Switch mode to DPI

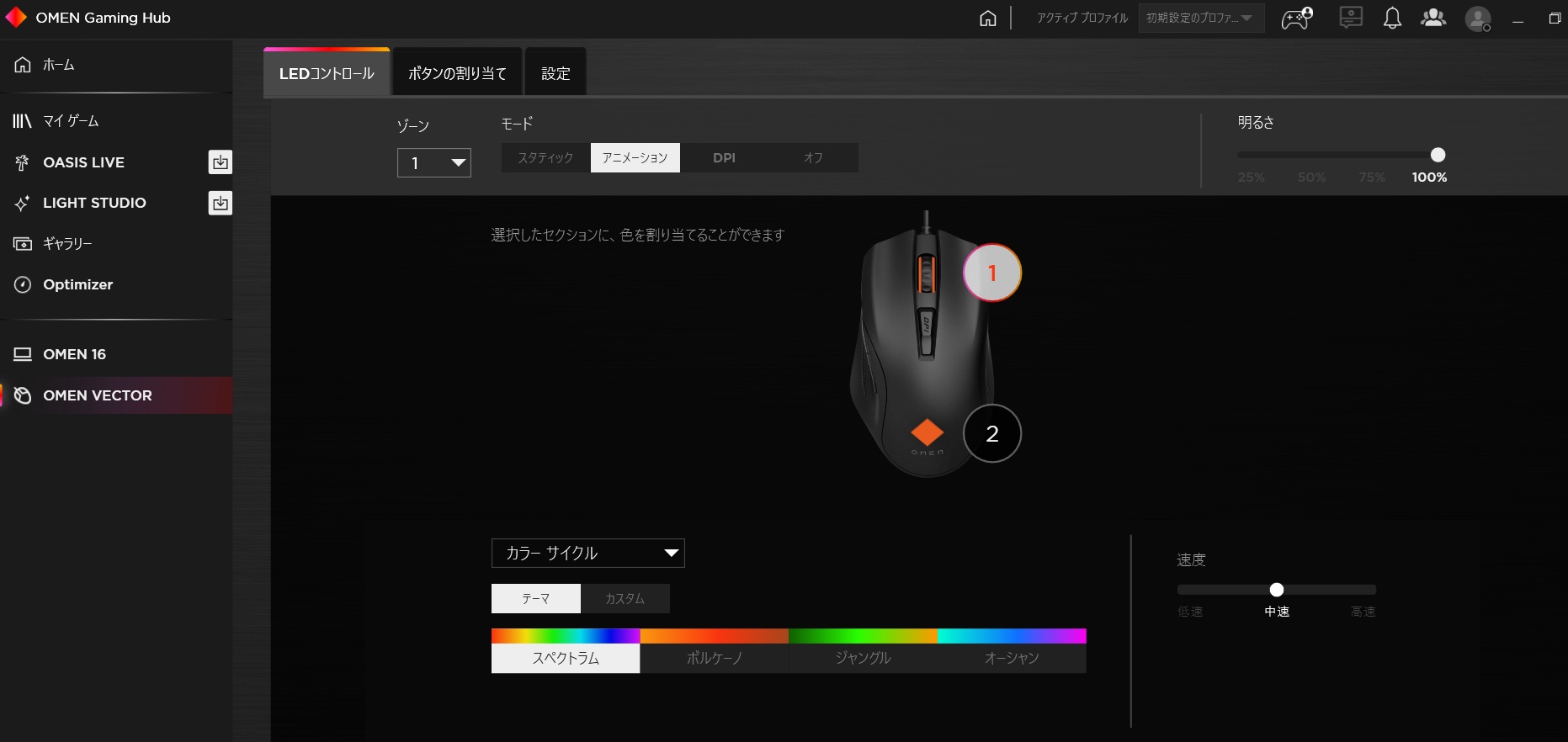(724, 158)
